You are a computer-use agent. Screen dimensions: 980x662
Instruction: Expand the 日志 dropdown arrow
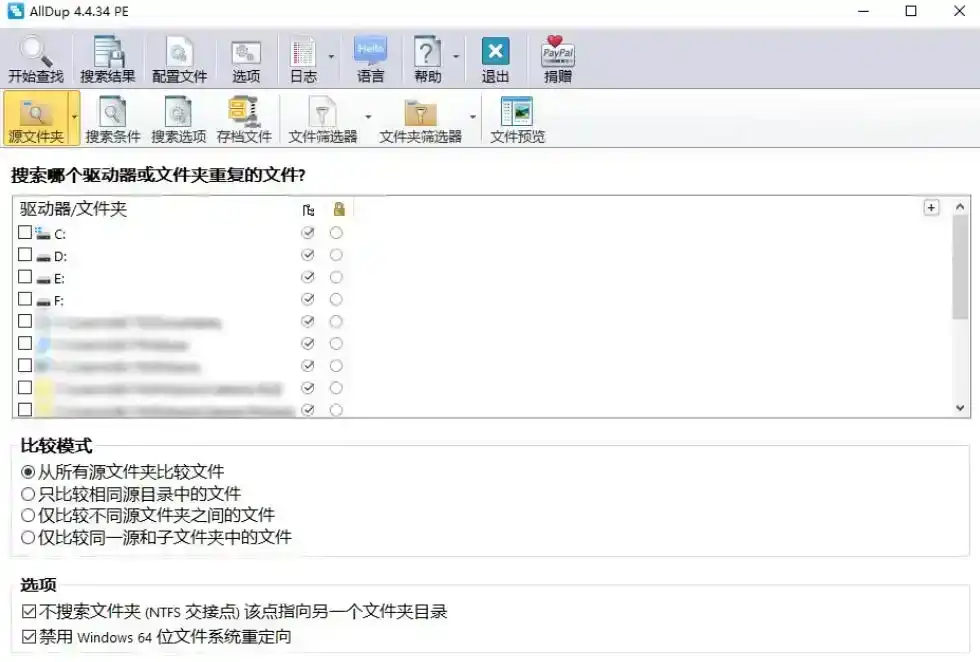click(332, 57)
